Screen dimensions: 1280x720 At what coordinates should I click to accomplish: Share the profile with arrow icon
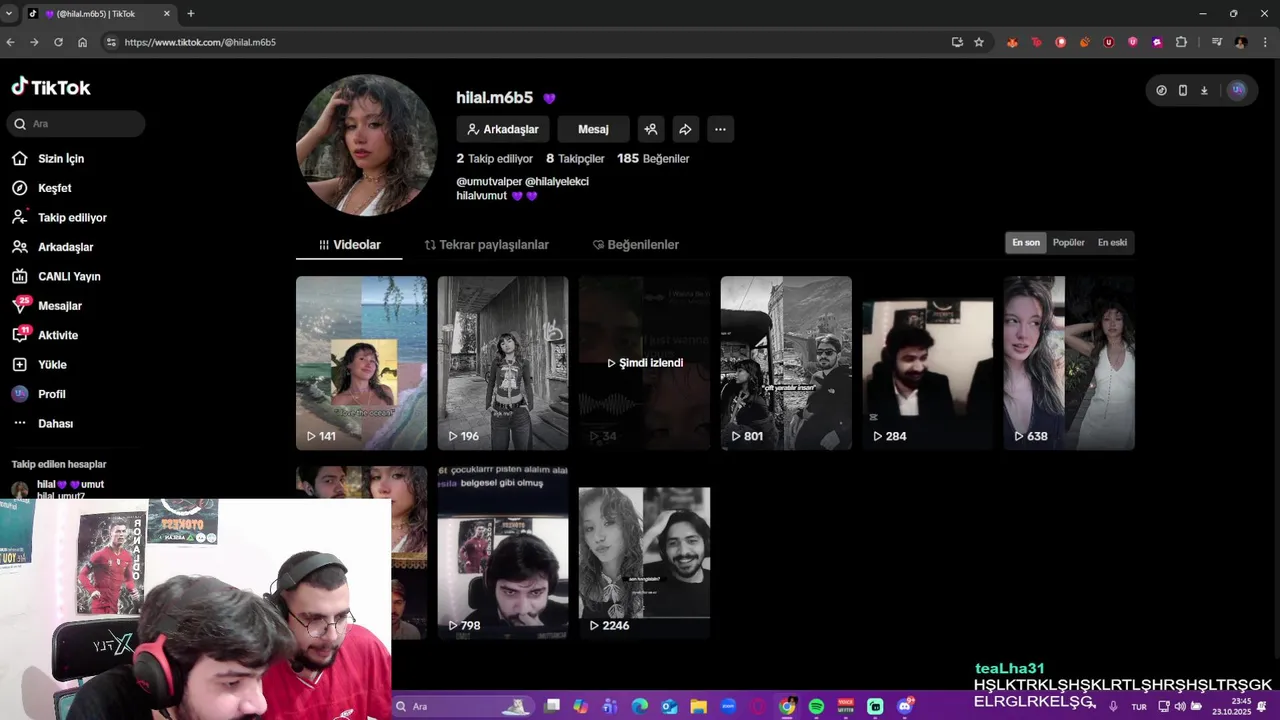pos(685,129)
